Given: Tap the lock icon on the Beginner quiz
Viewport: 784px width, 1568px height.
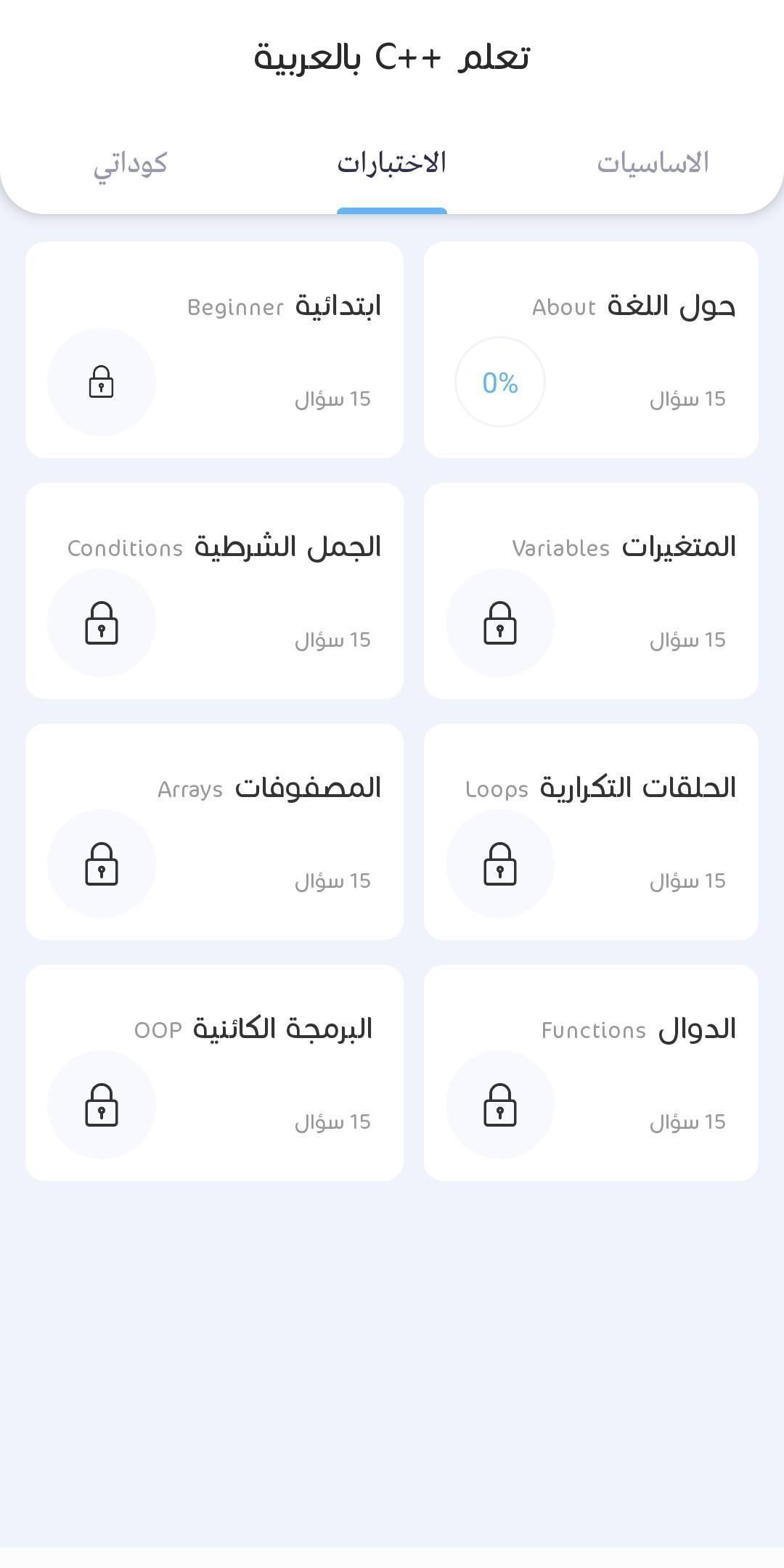Looking at the screenshot, I should [x=102, y=382].
